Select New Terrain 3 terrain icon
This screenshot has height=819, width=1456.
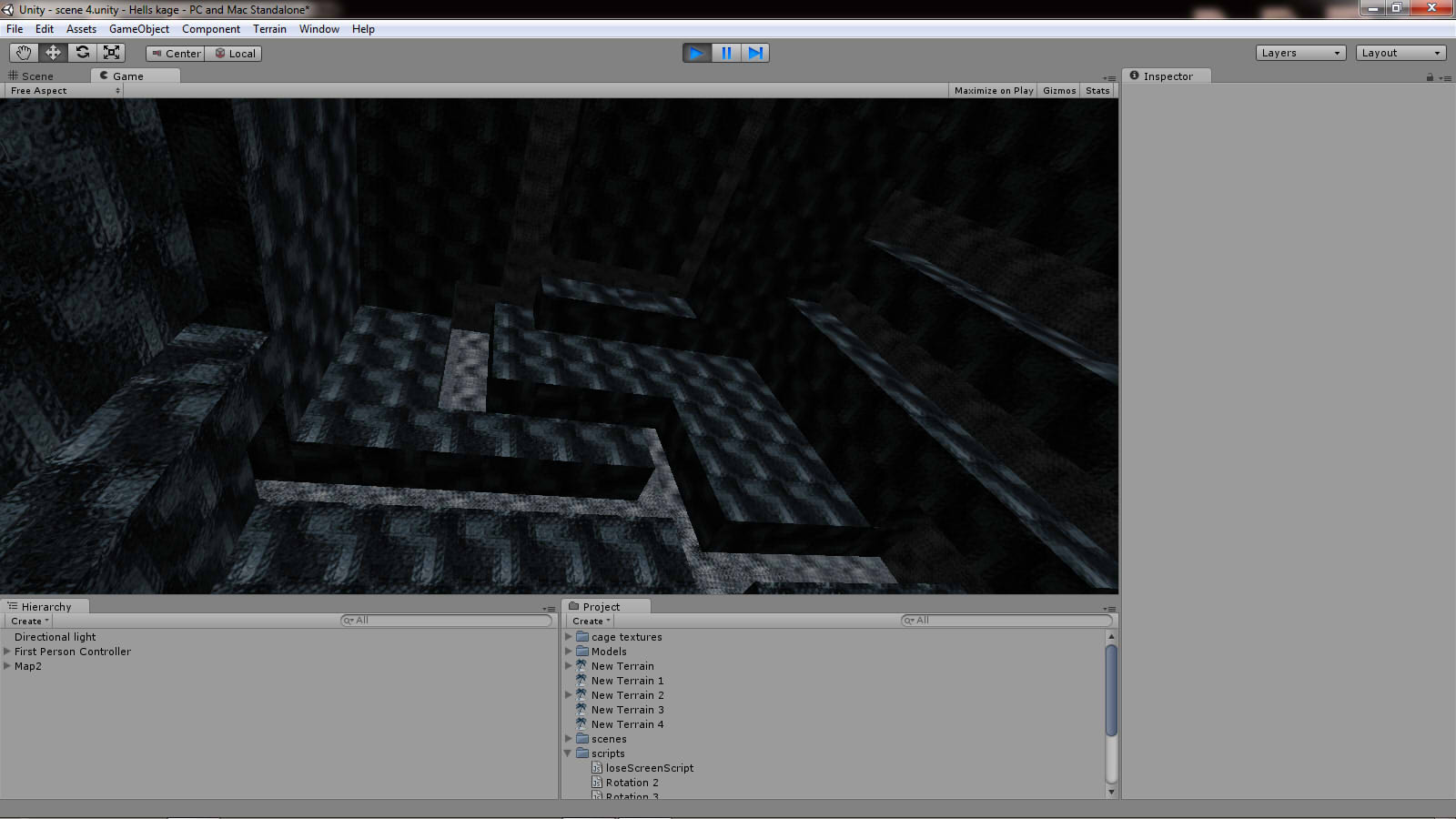click(x=582, y=710)
